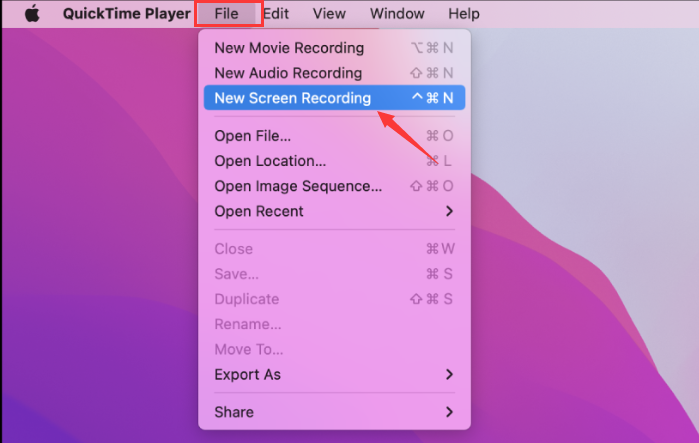Expand the Export As submenu
The image size is (699, 443).
[x=248, y=374]
